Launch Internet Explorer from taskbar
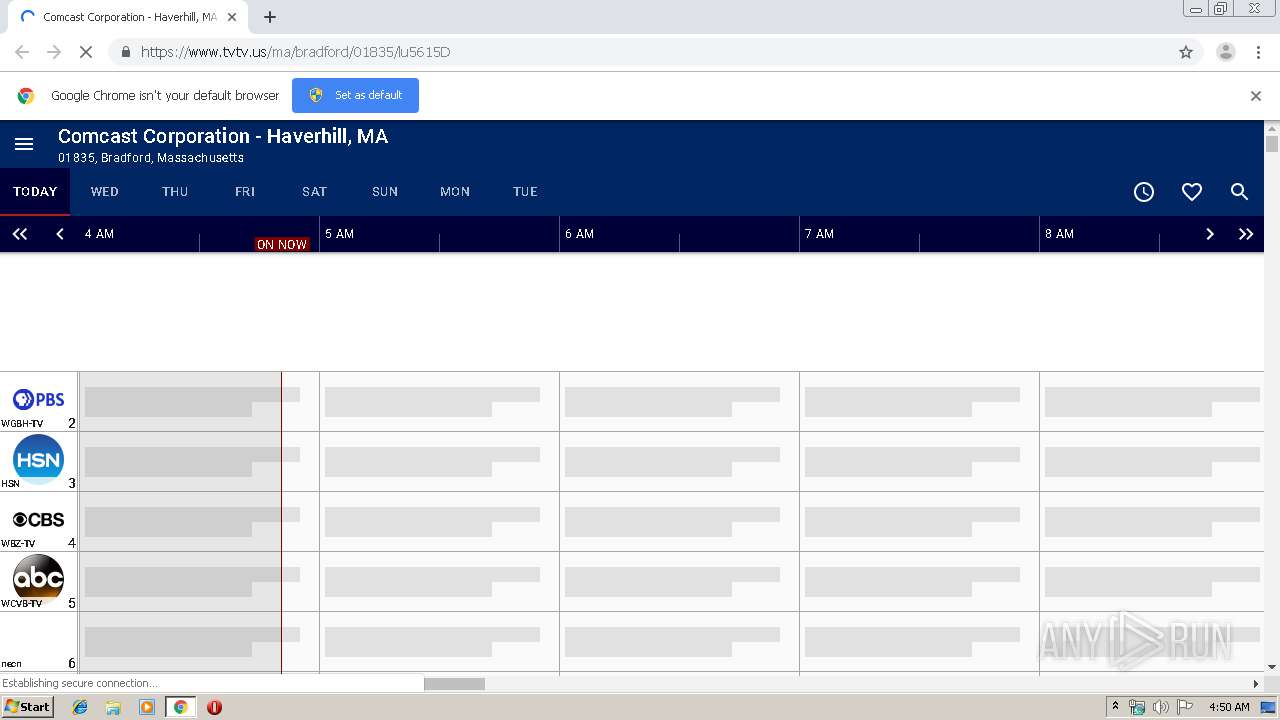Screen dimensions: 1280x720 click(x=80, y=707)
